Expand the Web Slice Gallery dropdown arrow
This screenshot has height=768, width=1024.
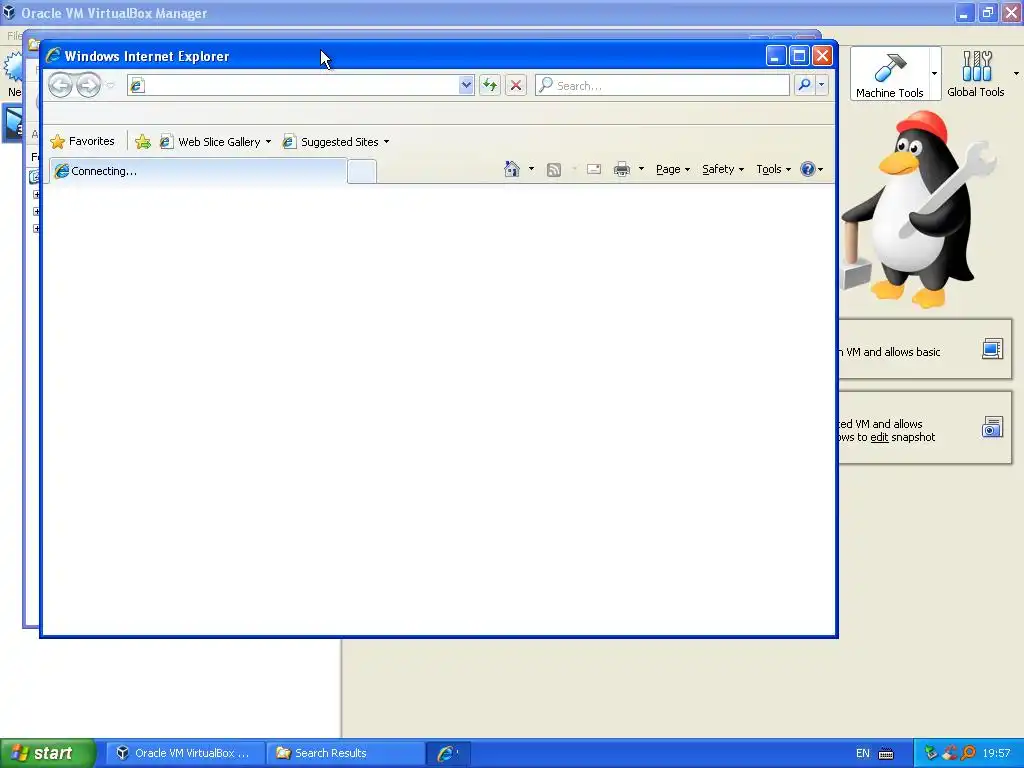point(268,142)
